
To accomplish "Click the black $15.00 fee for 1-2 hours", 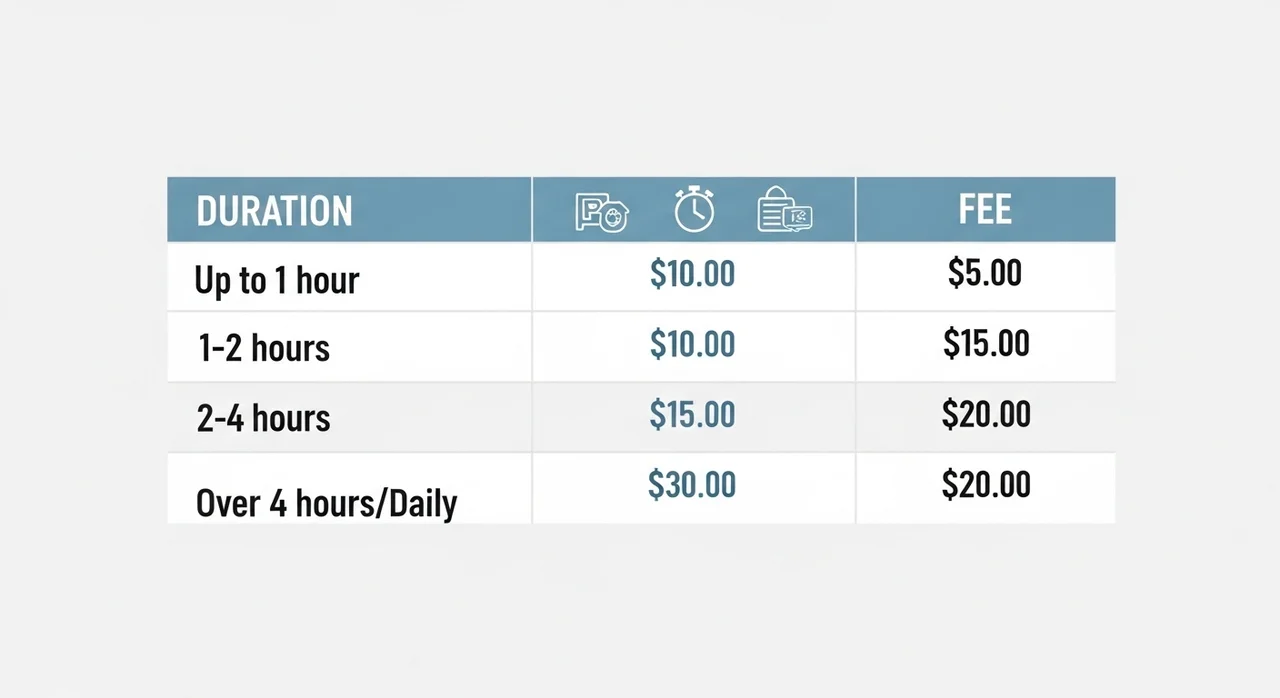I will 986,343.
